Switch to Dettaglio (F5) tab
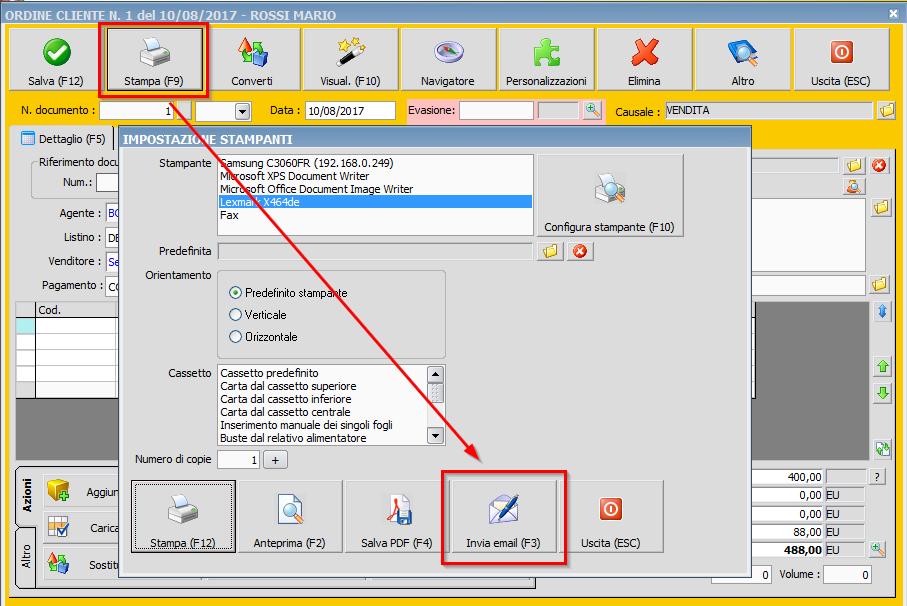Screen dimensions: 907x606 [x=64, y=139]
